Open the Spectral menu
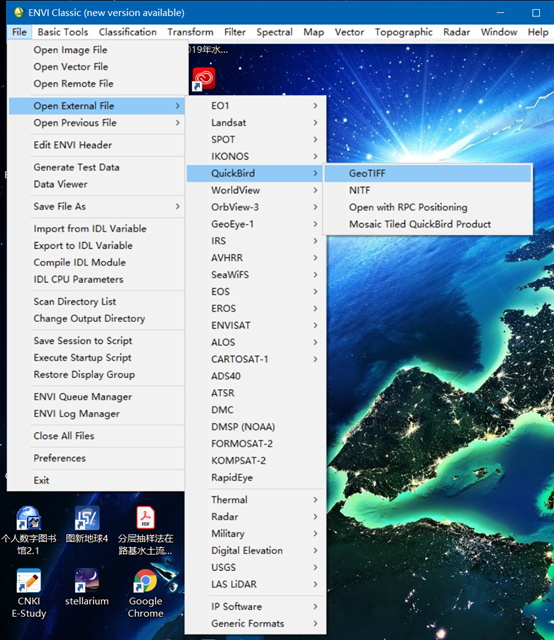This screenshot has width=554, height=640. (x=274, y=32)
